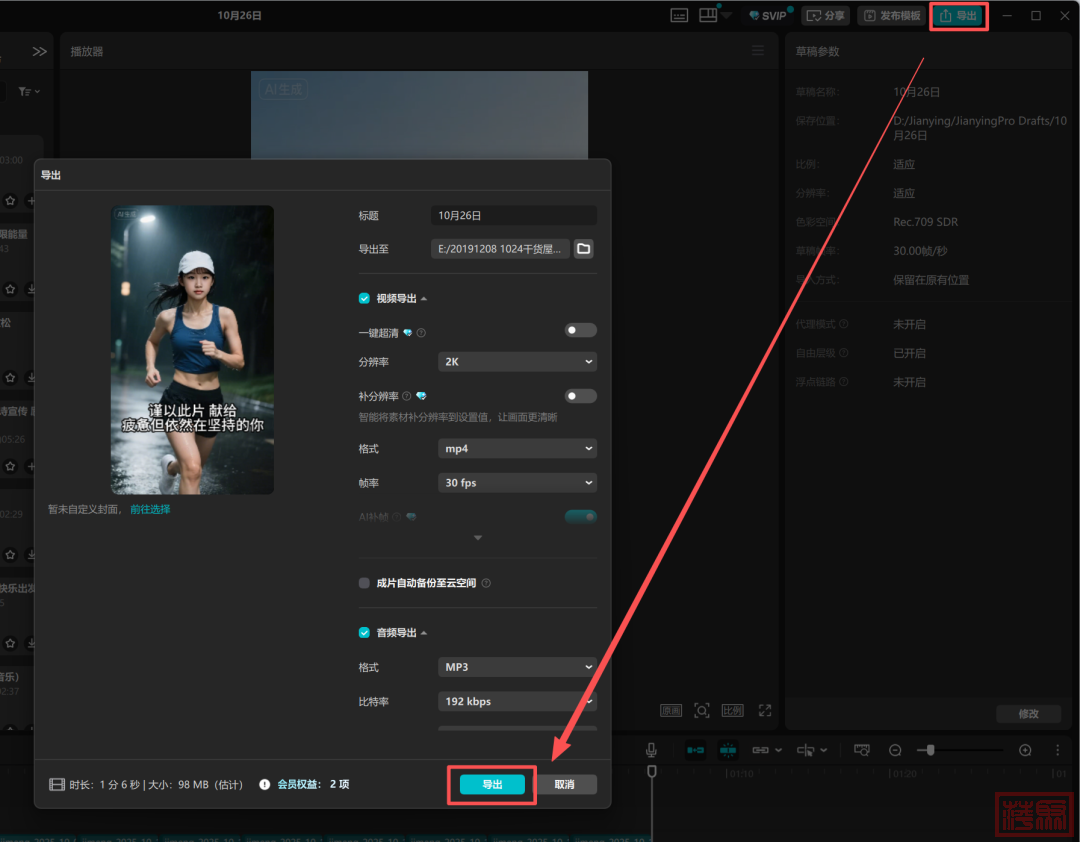Image resolution: width=1080 pixels, height=842 pixels.
Task: Click 发布模板 in the top bar
Action: [891, 16]
